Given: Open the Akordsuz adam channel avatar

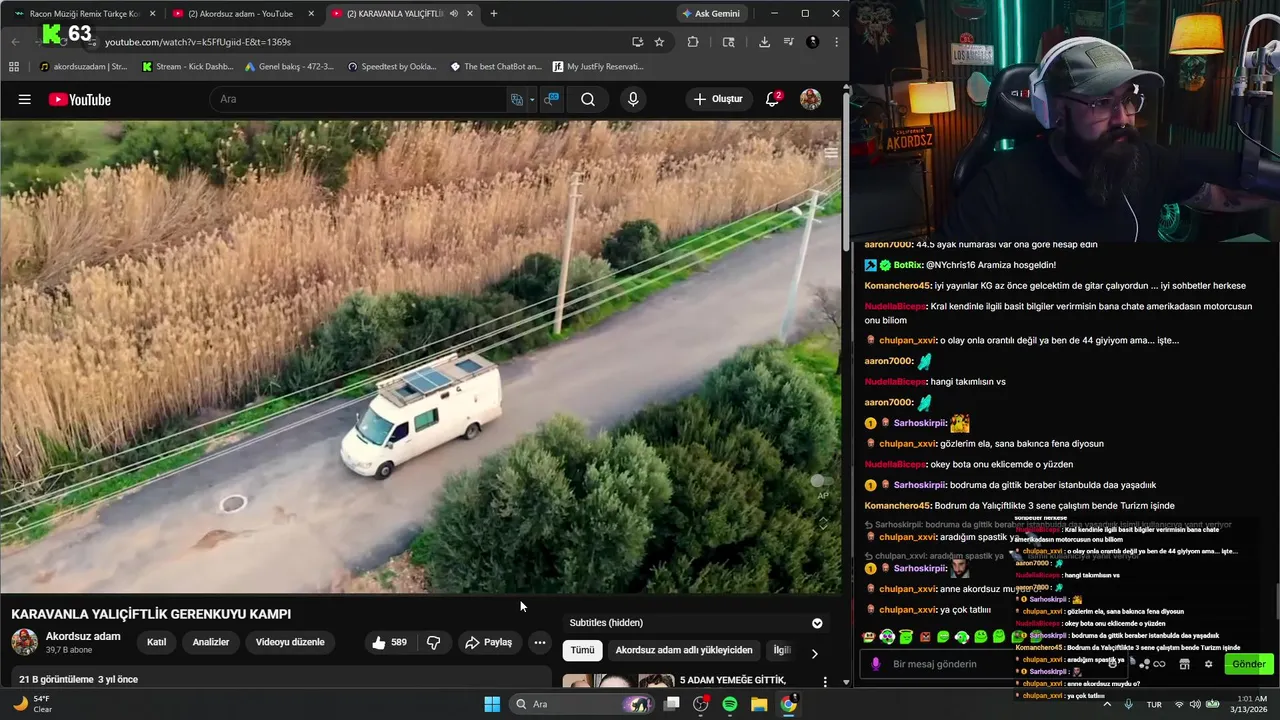Looking at the screenshot, I should pos(24,642).
